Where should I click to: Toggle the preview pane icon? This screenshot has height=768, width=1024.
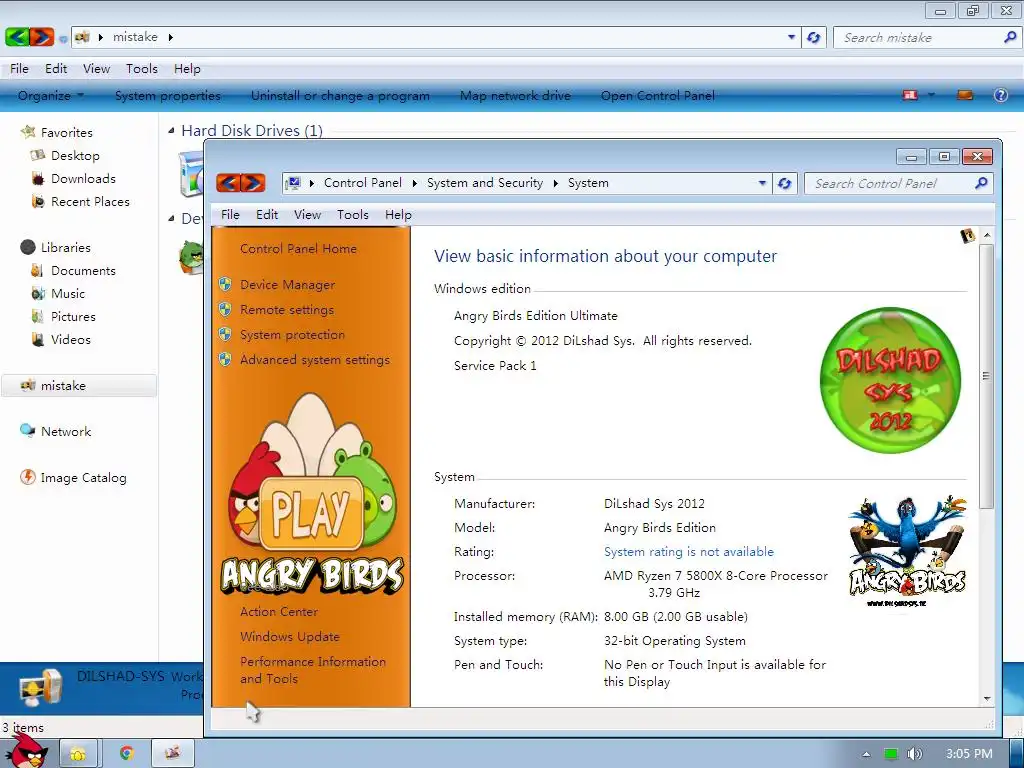(965, 95)
